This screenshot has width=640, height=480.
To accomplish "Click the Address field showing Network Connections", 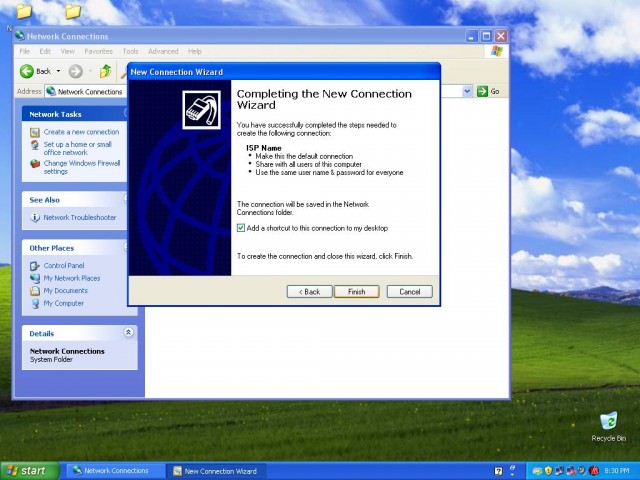I will (x=86, y=91).
